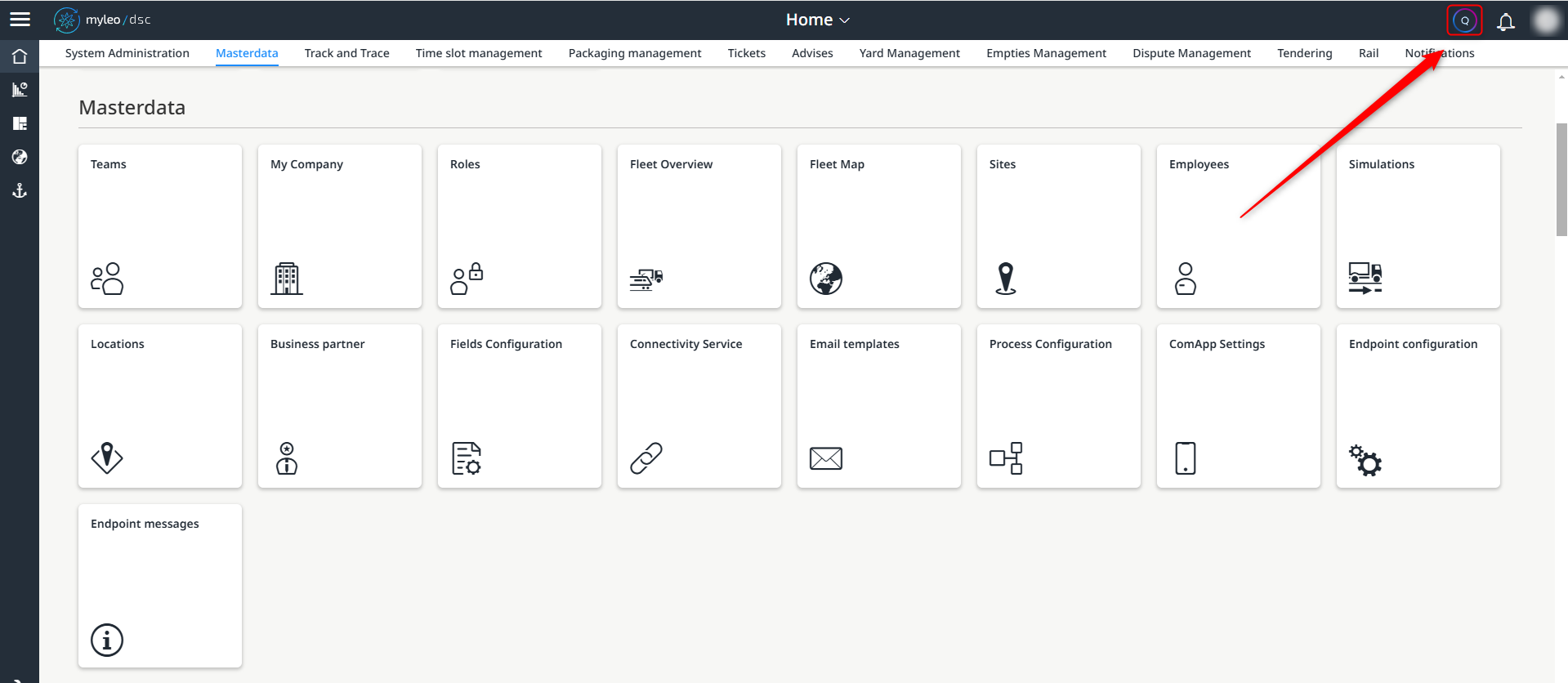This screenshot has width=1568, height=683.
Task: Switch to Tickets tab
Action: (747, 53)
